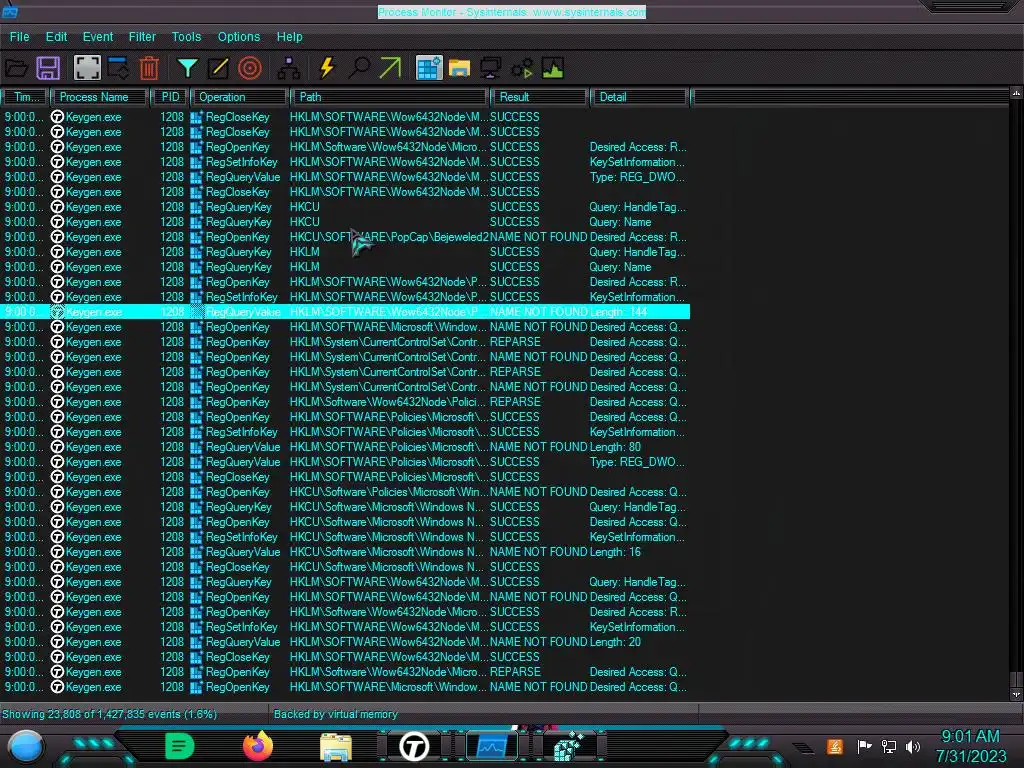This screenshot has height=768, width=1024.
Task: Open File Explorer from the taskbar
Action: 336,746
